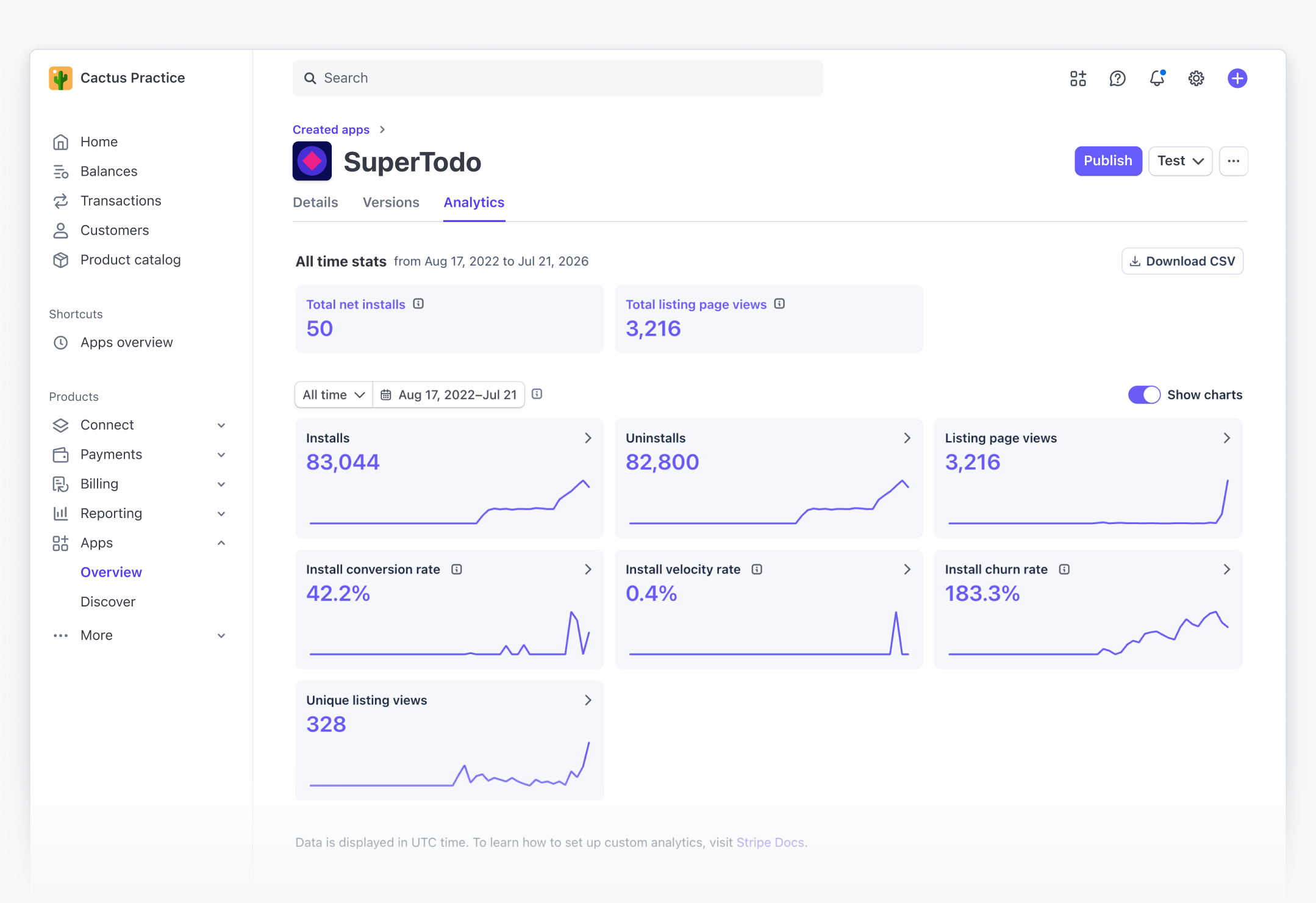Click the 82,800 uninstalls value
Viewport: 1316px width, 903px height.
point(662,462)
